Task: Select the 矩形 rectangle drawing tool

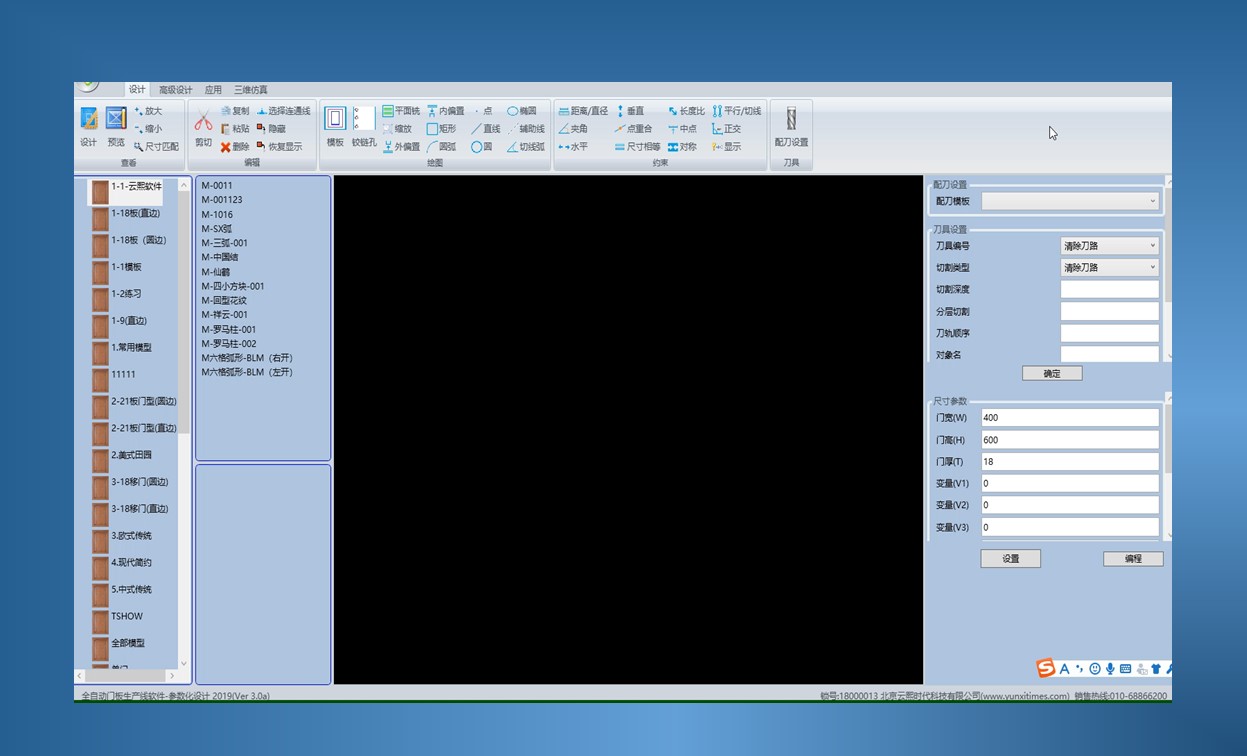Action: (x=441, y=129)
